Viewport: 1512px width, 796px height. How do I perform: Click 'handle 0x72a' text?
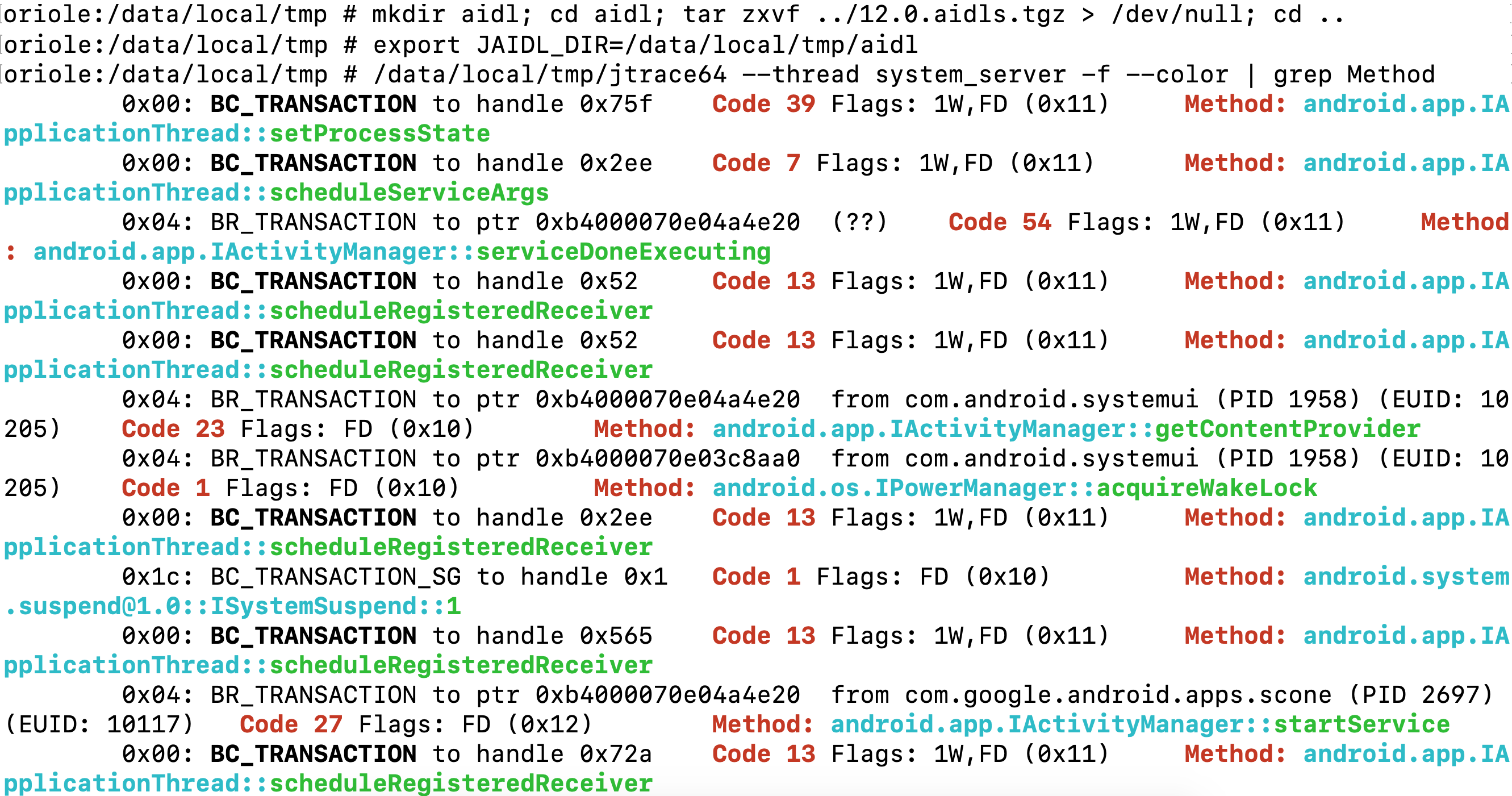564,754
